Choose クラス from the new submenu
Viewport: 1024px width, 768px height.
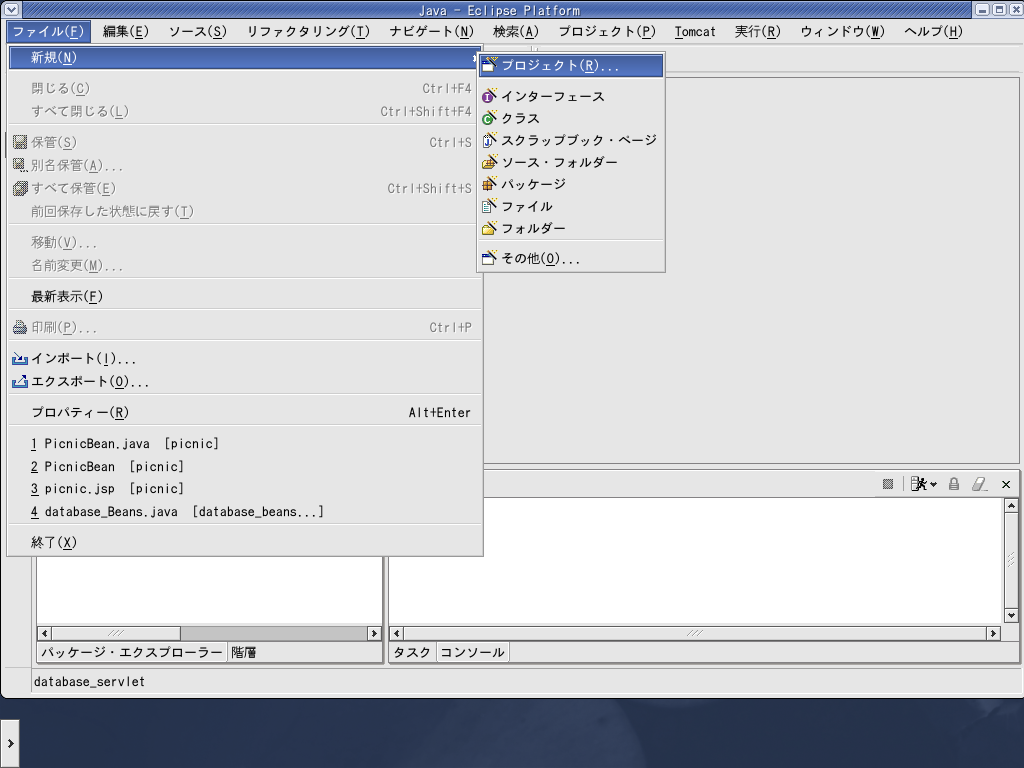pyautogui.click(x=571, y=118)
